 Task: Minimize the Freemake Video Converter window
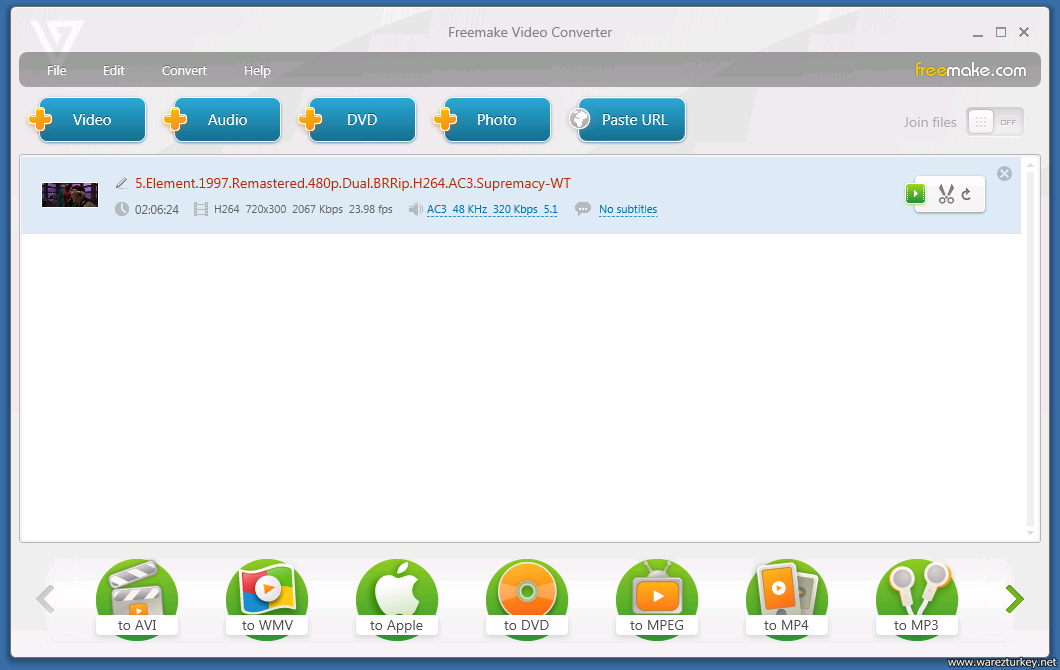[978, 32]
